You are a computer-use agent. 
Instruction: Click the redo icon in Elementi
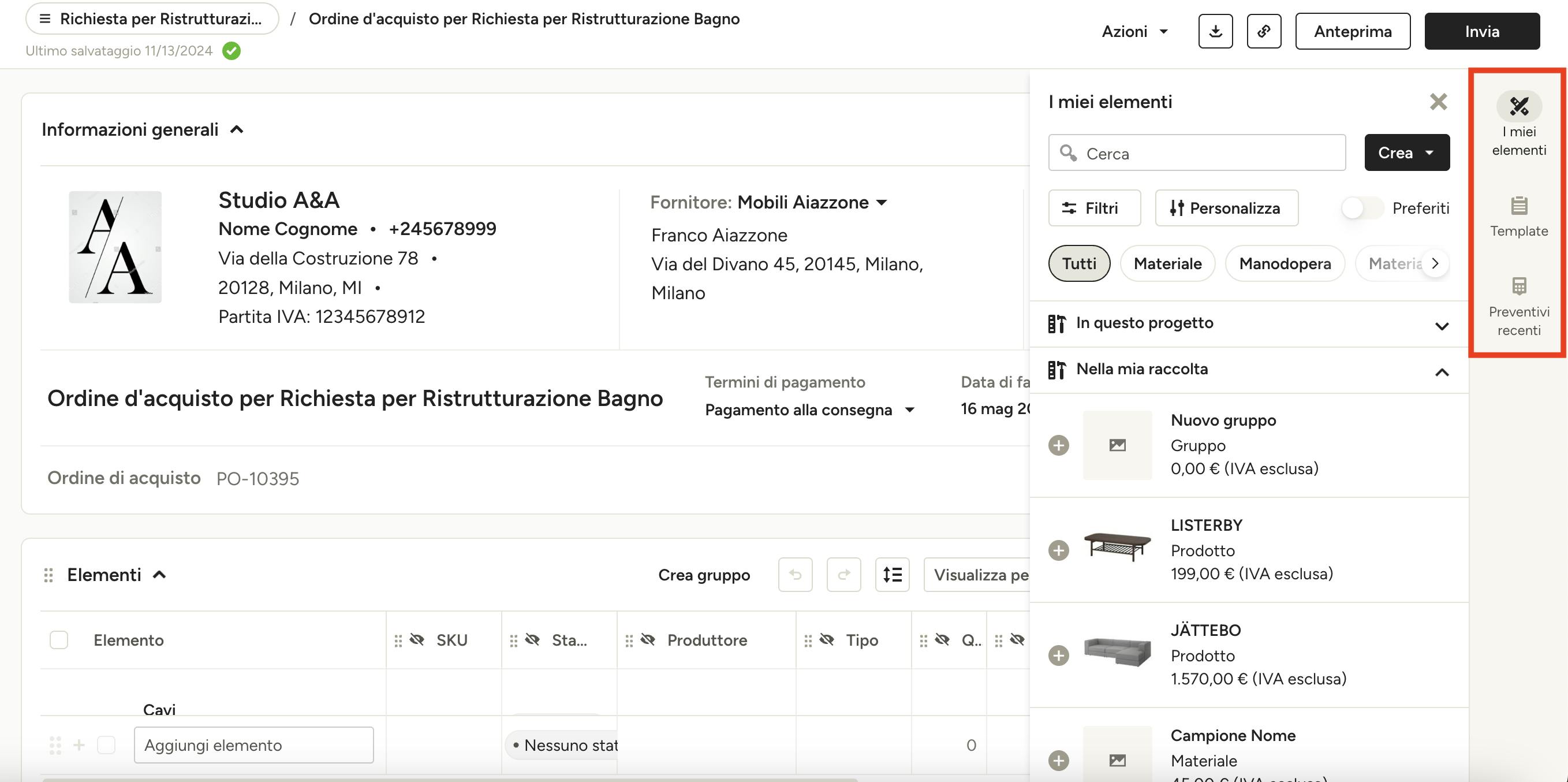(x=843, y=574)
